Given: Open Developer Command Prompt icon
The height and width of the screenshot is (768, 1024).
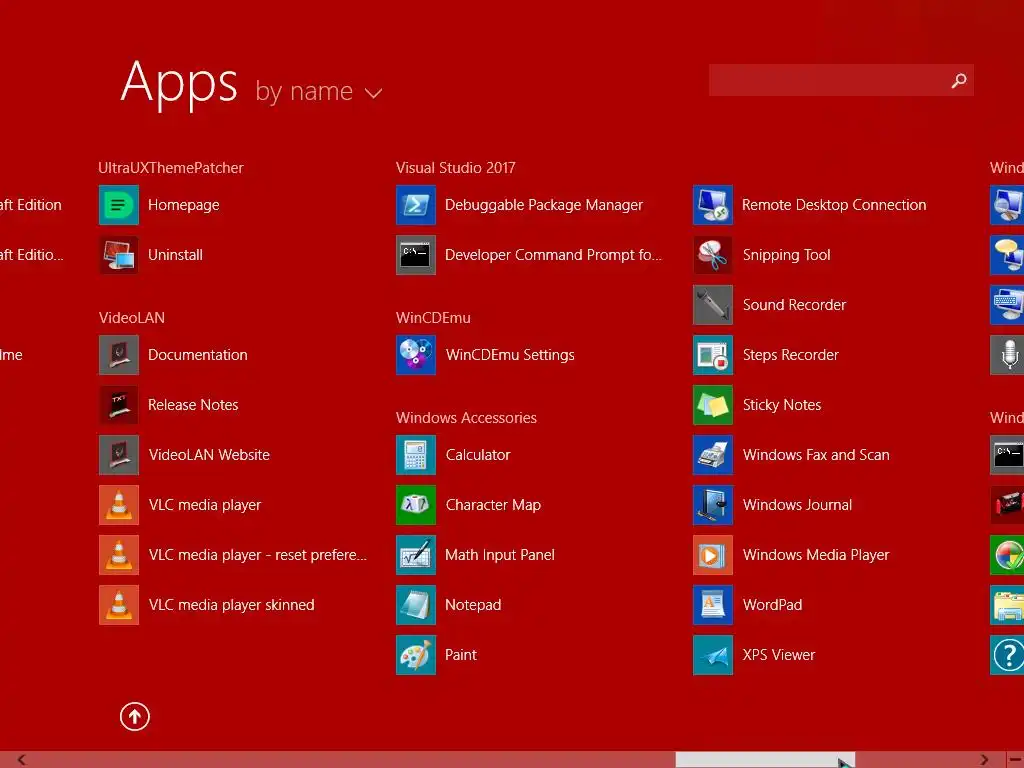Looking at the screenshot, I should click(x=416, y=255).
